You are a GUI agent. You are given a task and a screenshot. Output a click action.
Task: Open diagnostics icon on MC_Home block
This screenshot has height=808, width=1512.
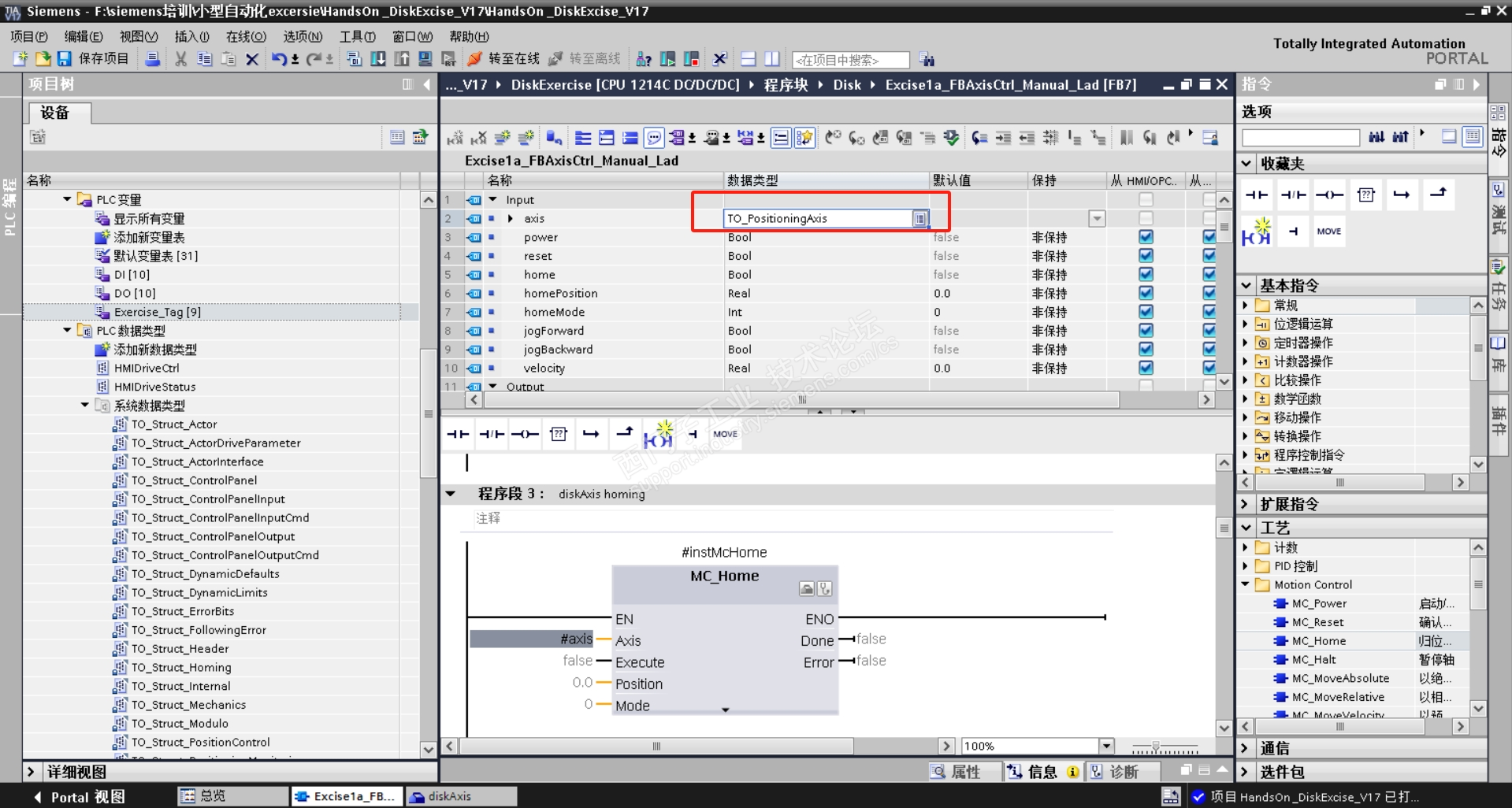click(x=824, y=589)
